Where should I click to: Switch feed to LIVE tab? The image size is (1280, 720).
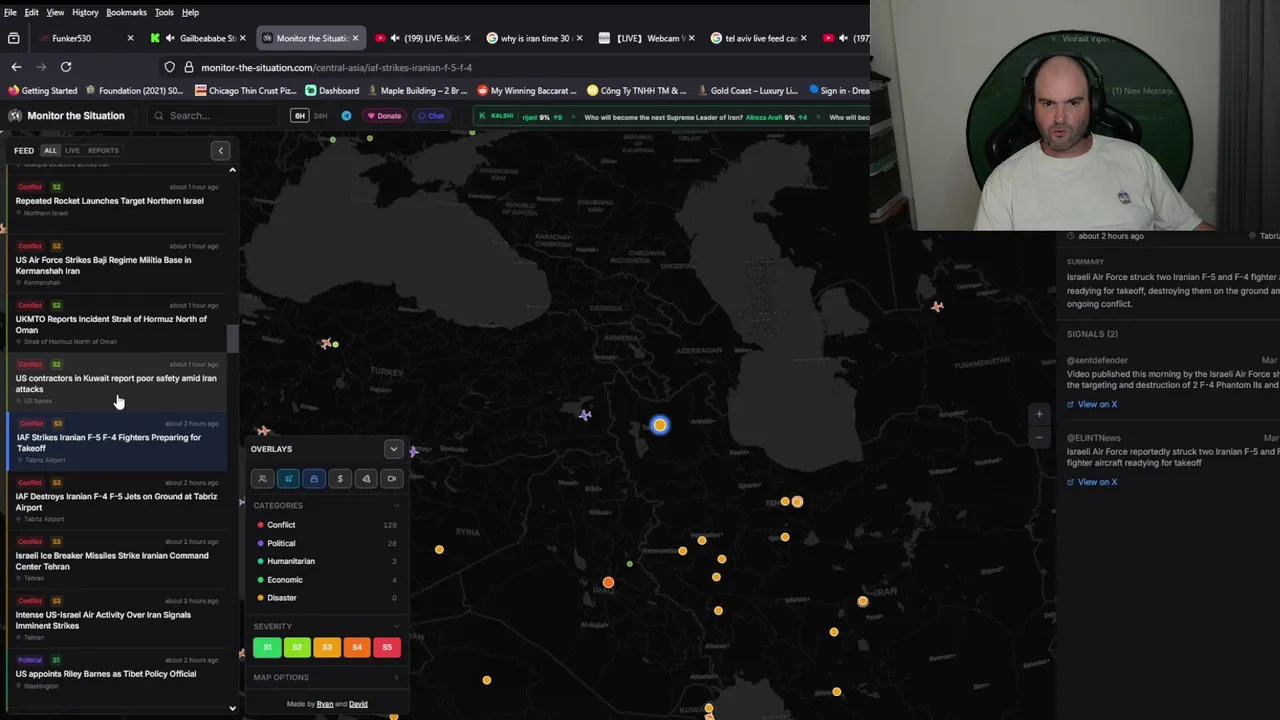click(x=72, y=151)
